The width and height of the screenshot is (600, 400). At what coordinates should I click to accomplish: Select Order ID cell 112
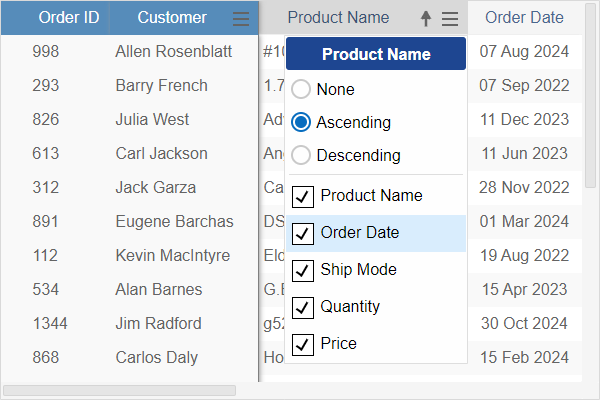tap(46, 256)
